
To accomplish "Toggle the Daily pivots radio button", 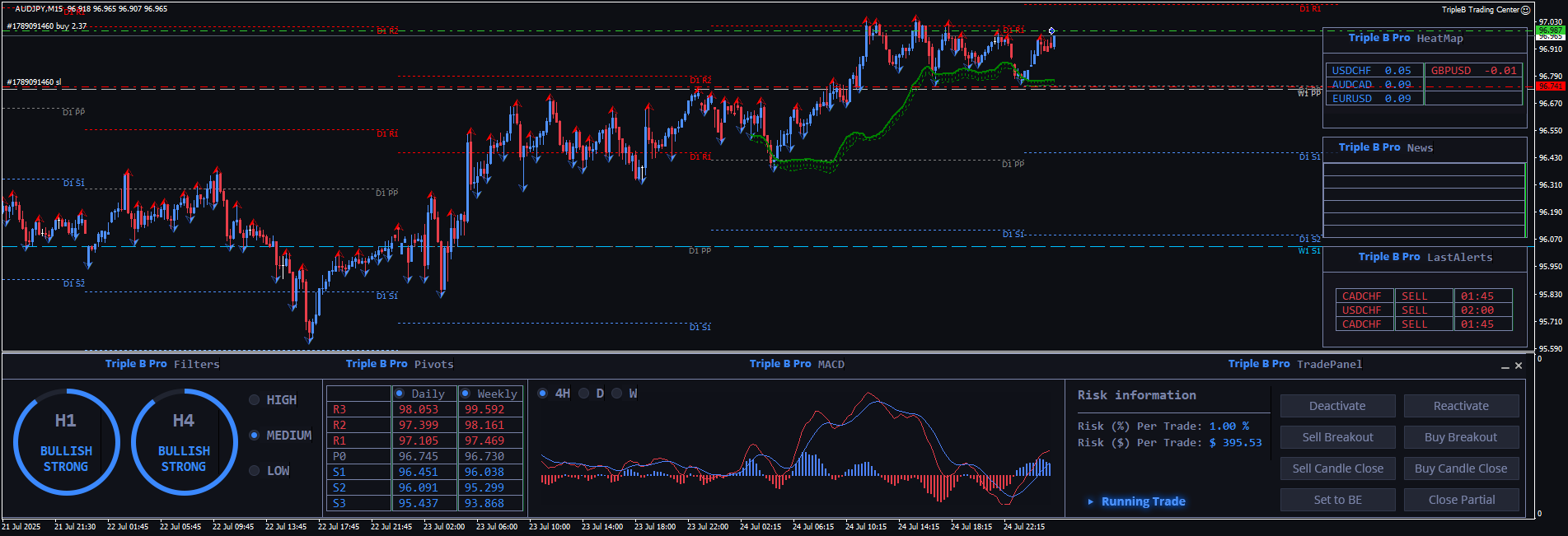I will (400, 394).
